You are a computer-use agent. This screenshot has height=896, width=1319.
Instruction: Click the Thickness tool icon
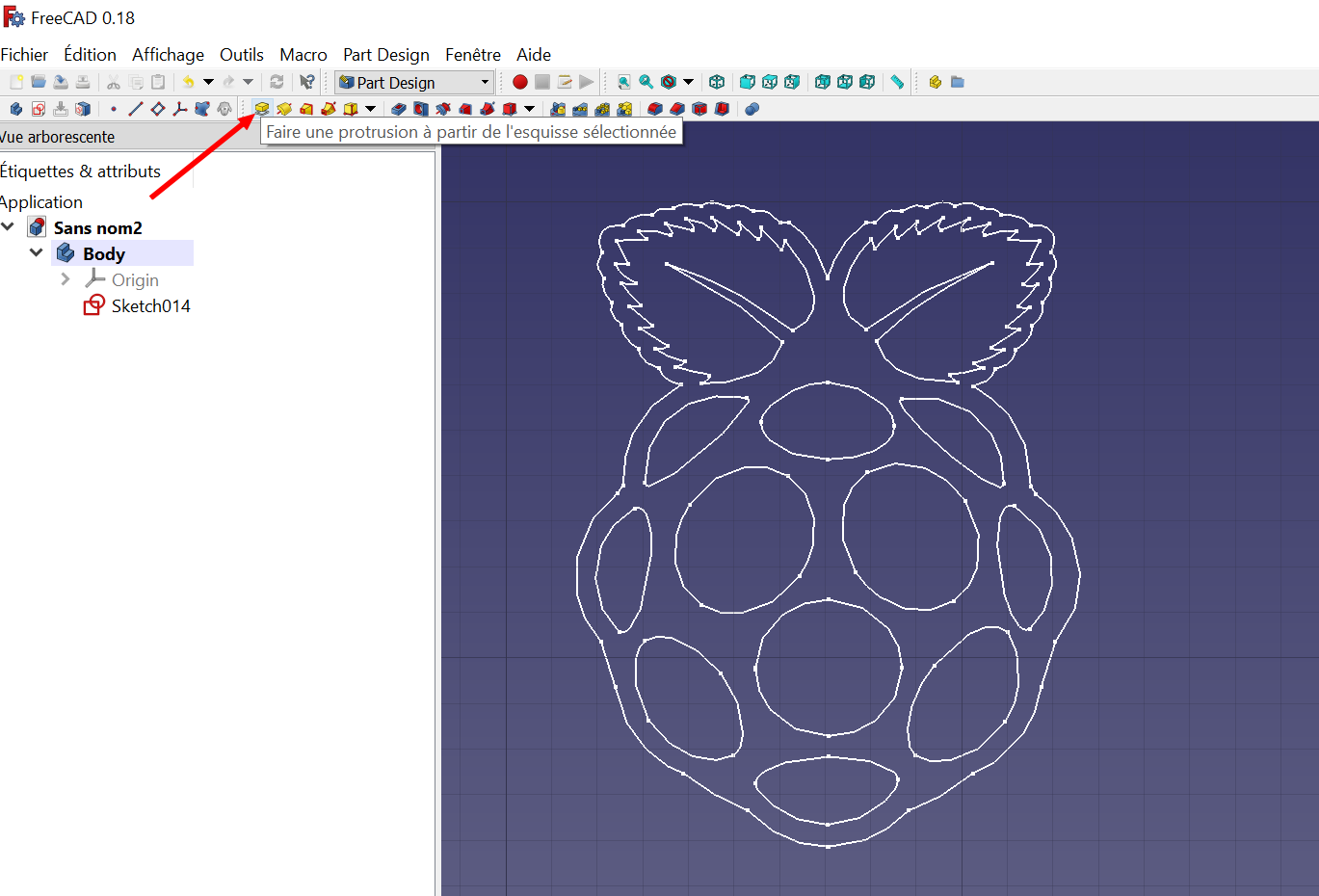coord(722,109)
